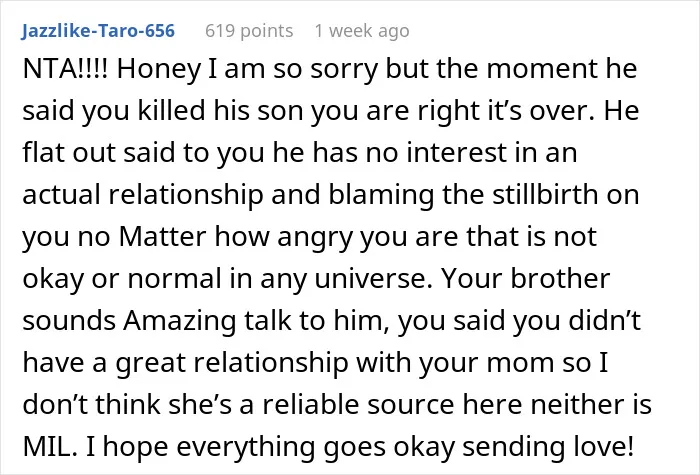The height and width of the screenshot is (475, 700).
Task: Click the 'NTA!!!!' verdict at comment start
Action: tap(65, 69)
